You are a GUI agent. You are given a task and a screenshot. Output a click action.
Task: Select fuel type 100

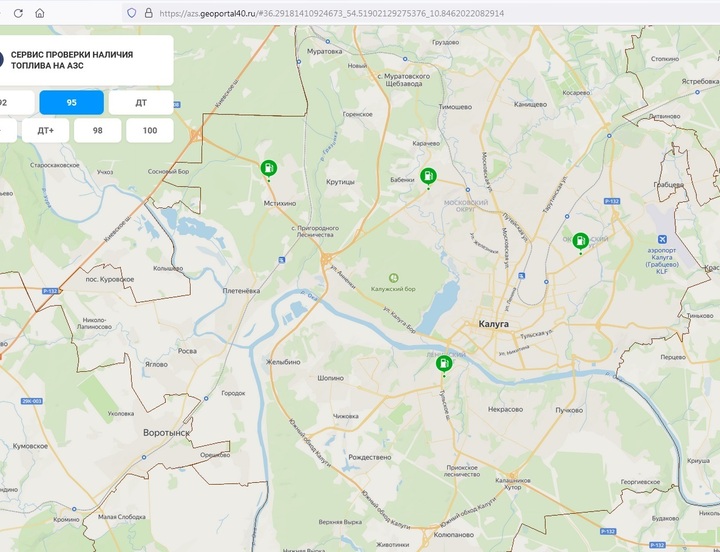[150, 130]
